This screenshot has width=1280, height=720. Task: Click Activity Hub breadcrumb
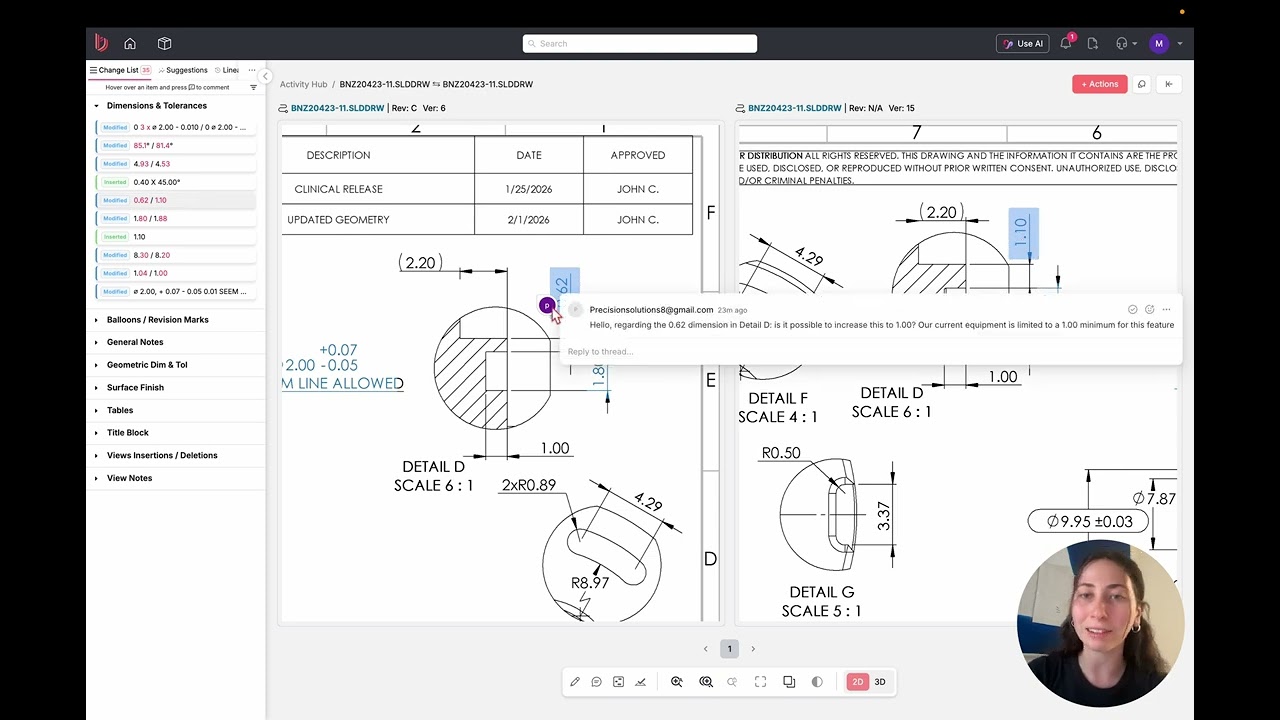(x=303, y=84)
